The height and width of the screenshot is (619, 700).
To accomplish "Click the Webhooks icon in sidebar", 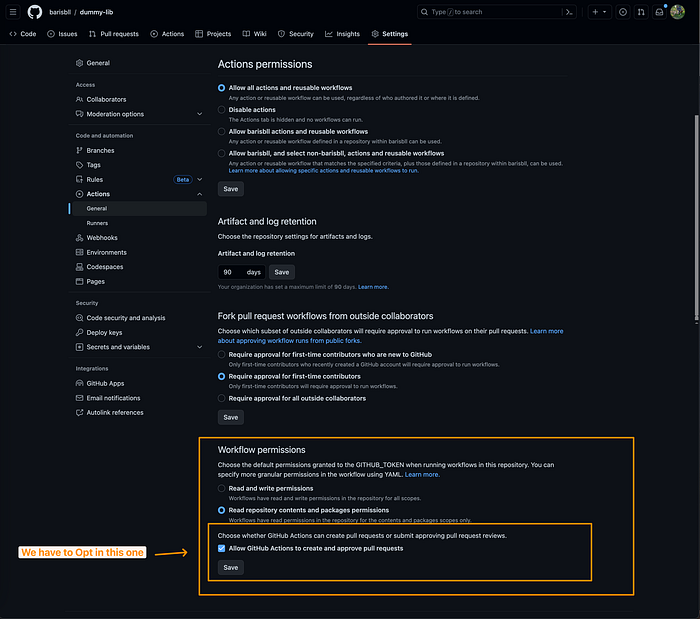I will coord(79,238).
